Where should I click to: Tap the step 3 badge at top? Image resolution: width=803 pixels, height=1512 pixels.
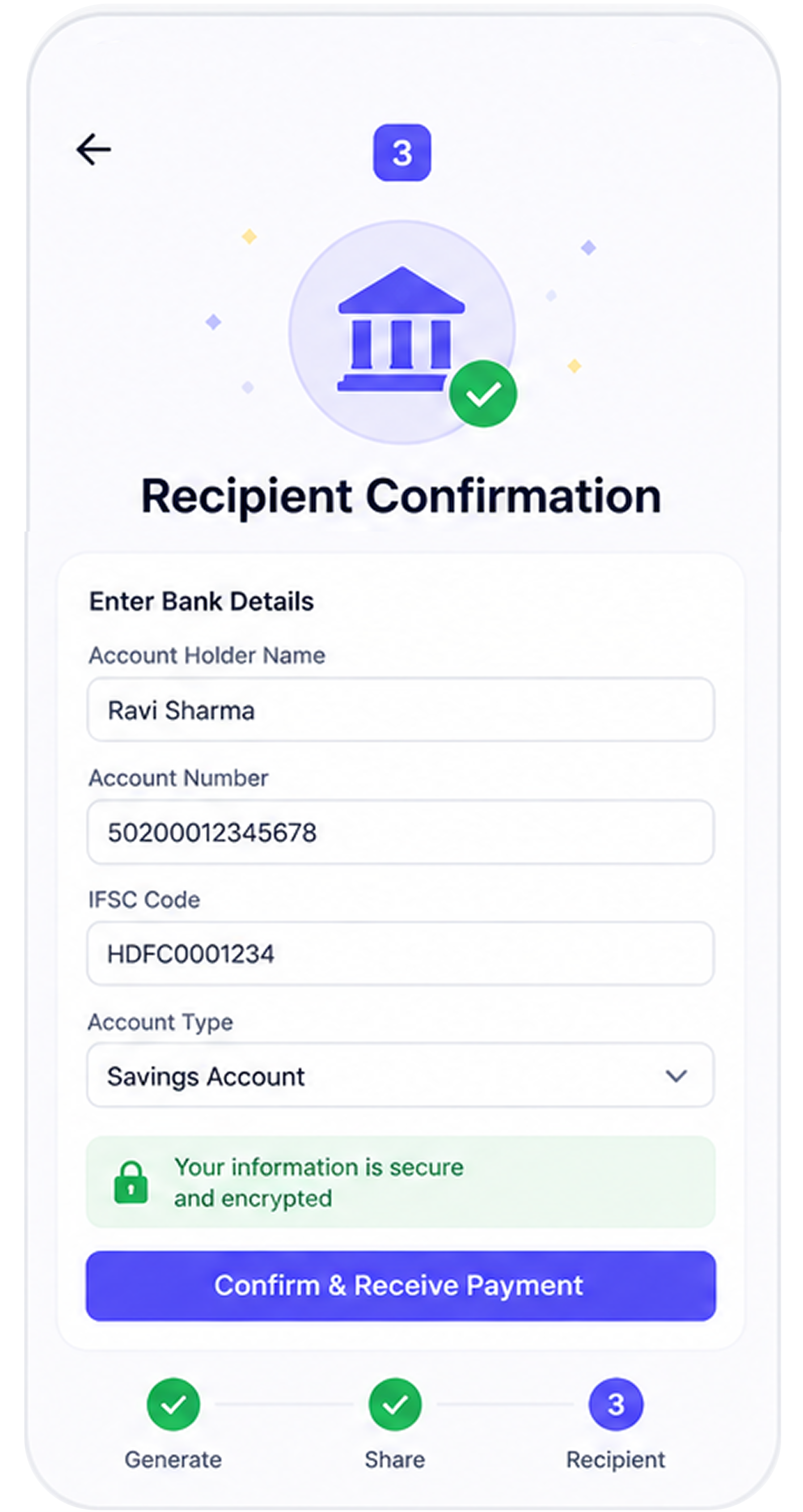(402, 153)
